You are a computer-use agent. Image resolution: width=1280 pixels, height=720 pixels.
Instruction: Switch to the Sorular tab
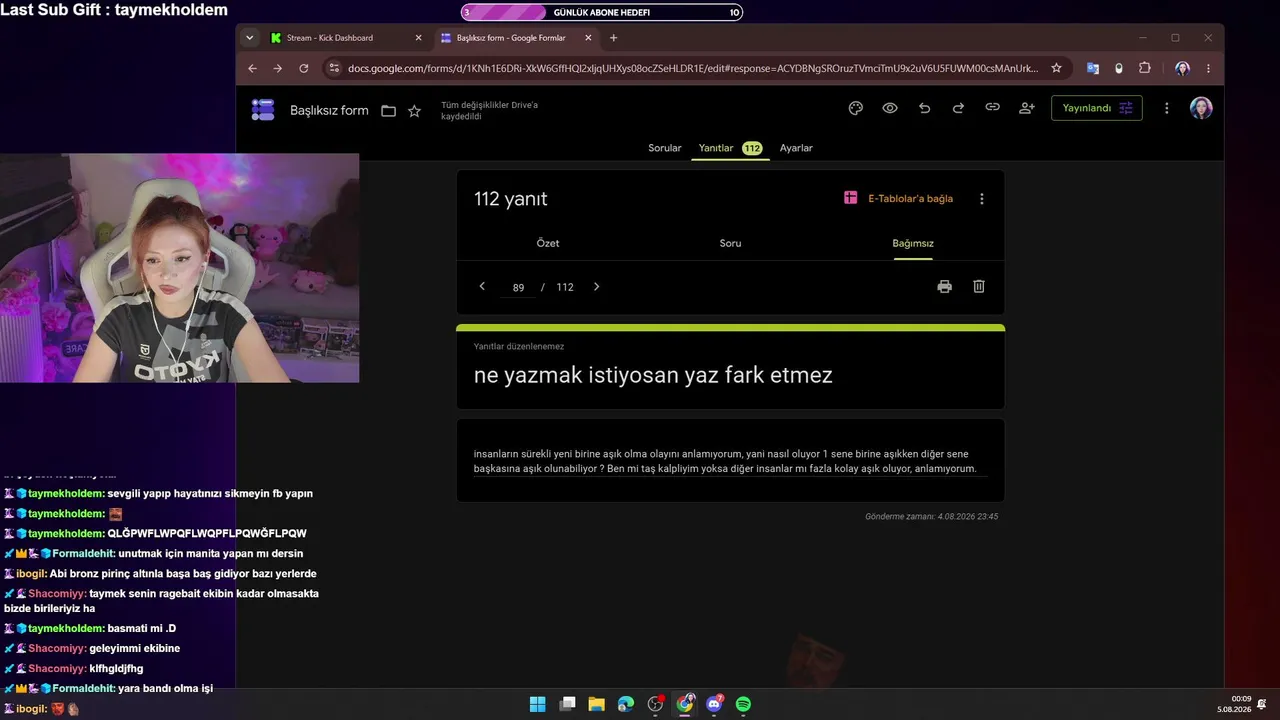click(x=665, y=148)
